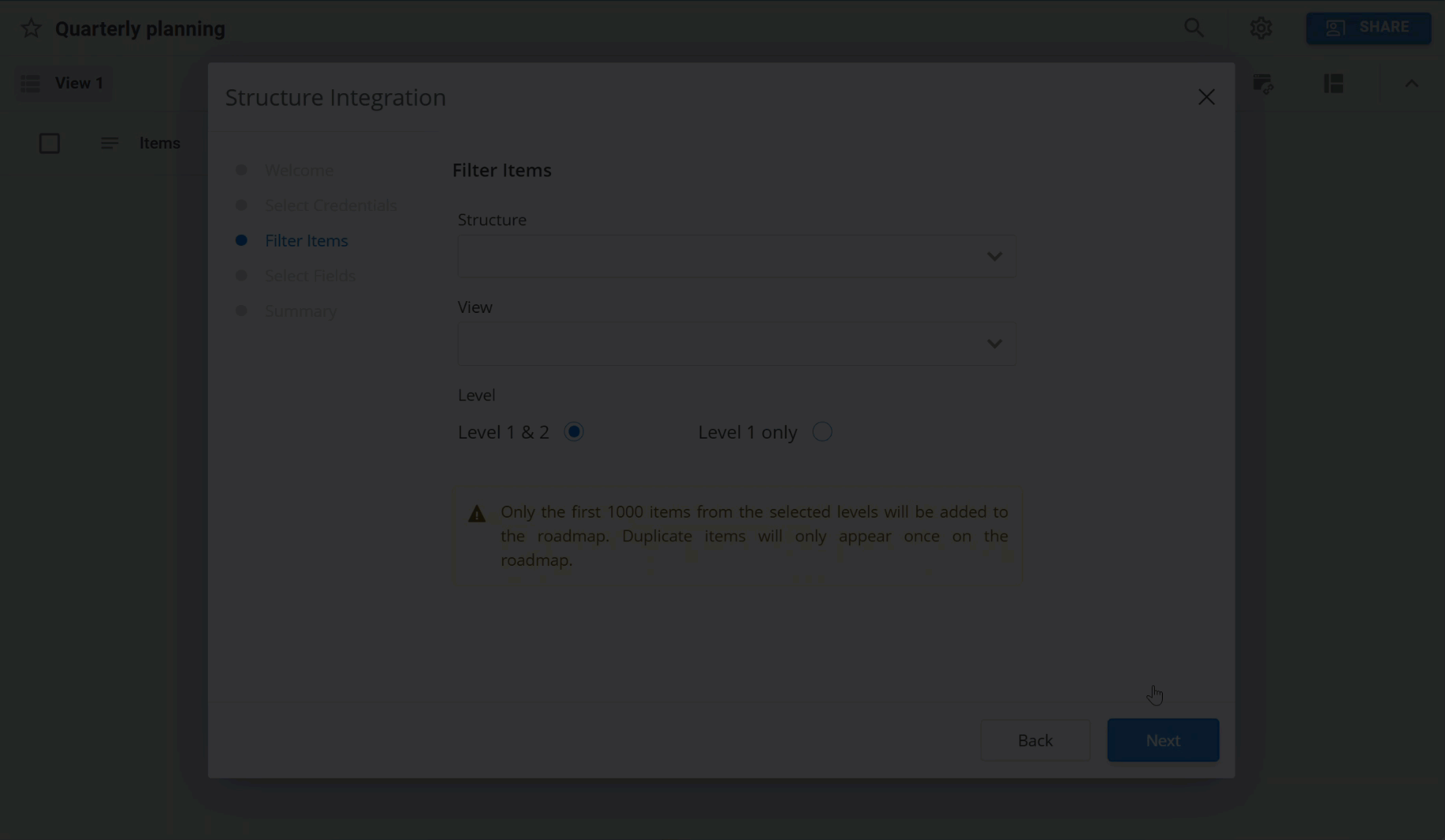The height and width of the screenshot is (840, 1445).
Task: Go to Select Credentials step
Action: (331, 205)
